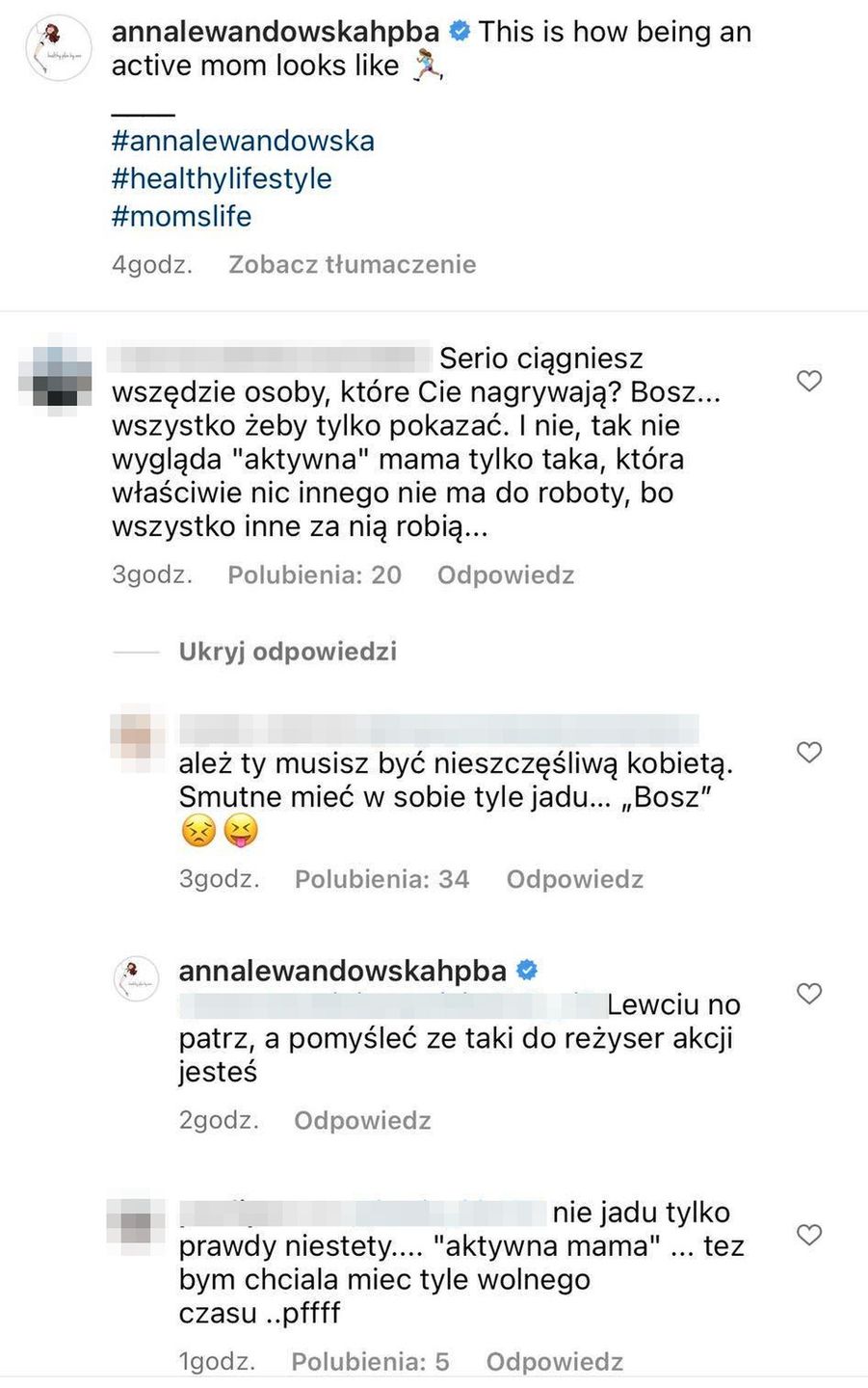The image size is (868, 1388).
Task: Open the #healthylifestyle hashtag
Action: click(x=222, y=178)
